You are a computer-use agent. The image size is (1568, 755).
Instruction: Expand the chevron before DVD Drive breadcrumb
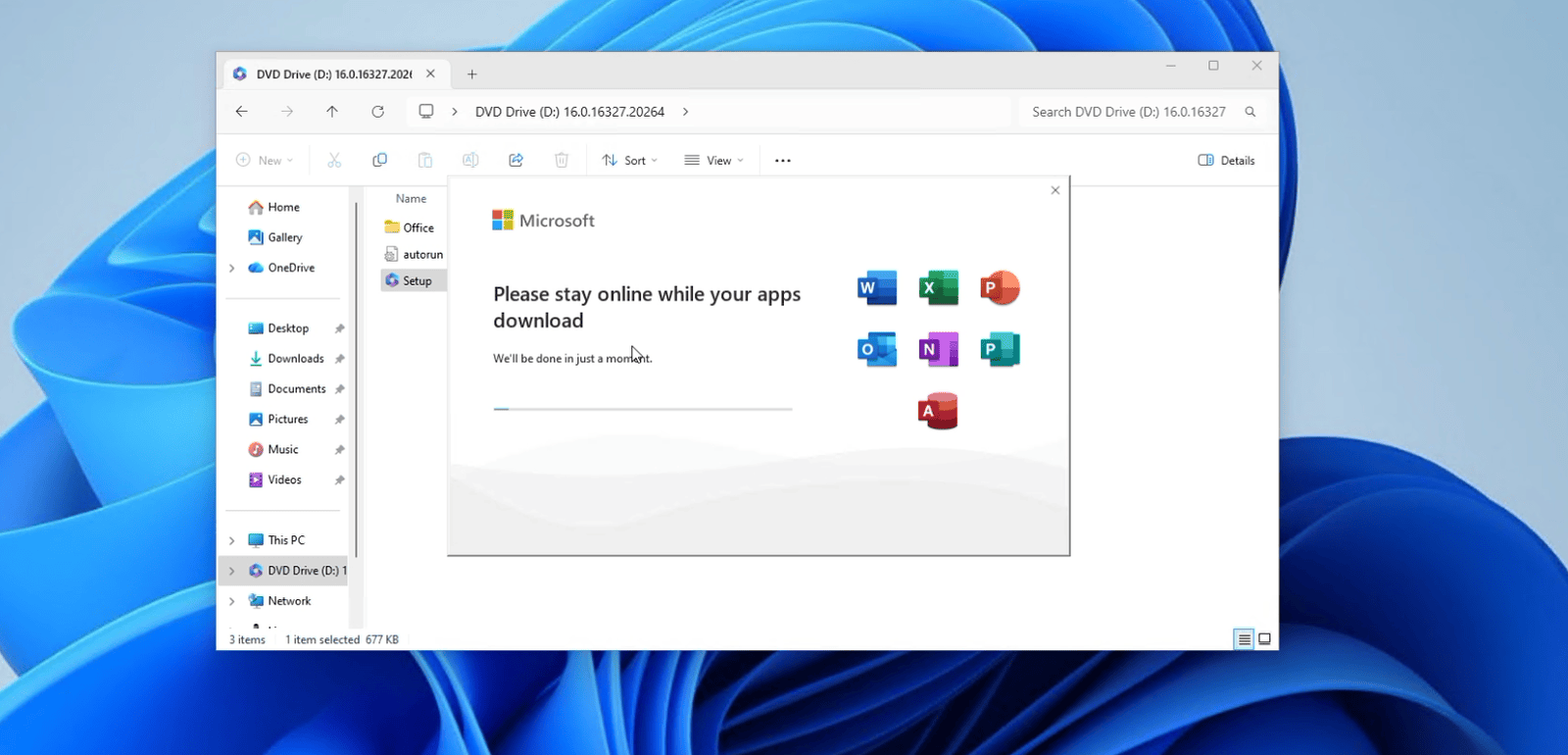pyautogui.click(x=455, y=112)
